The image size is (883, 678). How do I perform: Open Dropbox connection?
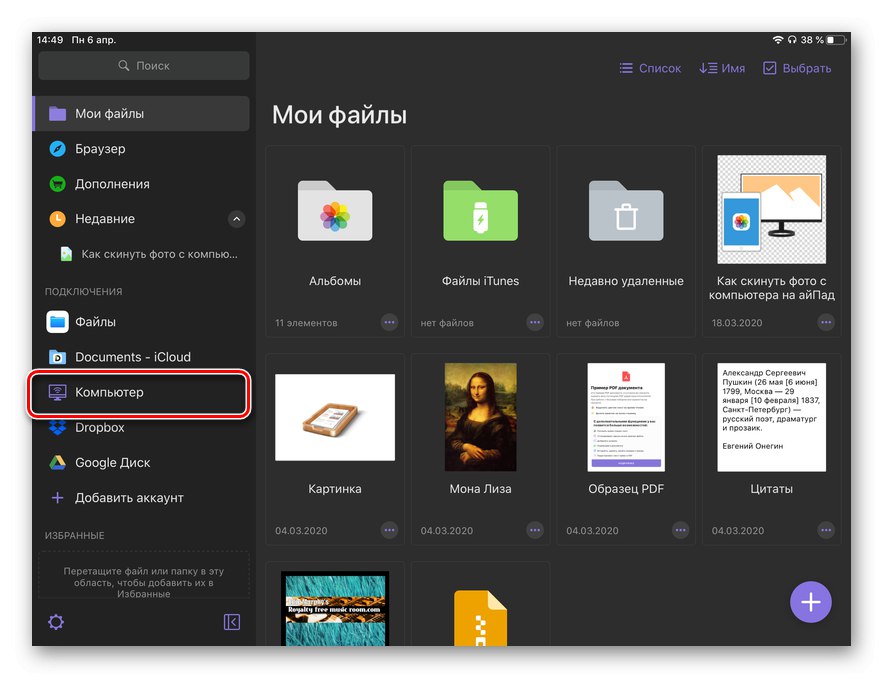141,427
